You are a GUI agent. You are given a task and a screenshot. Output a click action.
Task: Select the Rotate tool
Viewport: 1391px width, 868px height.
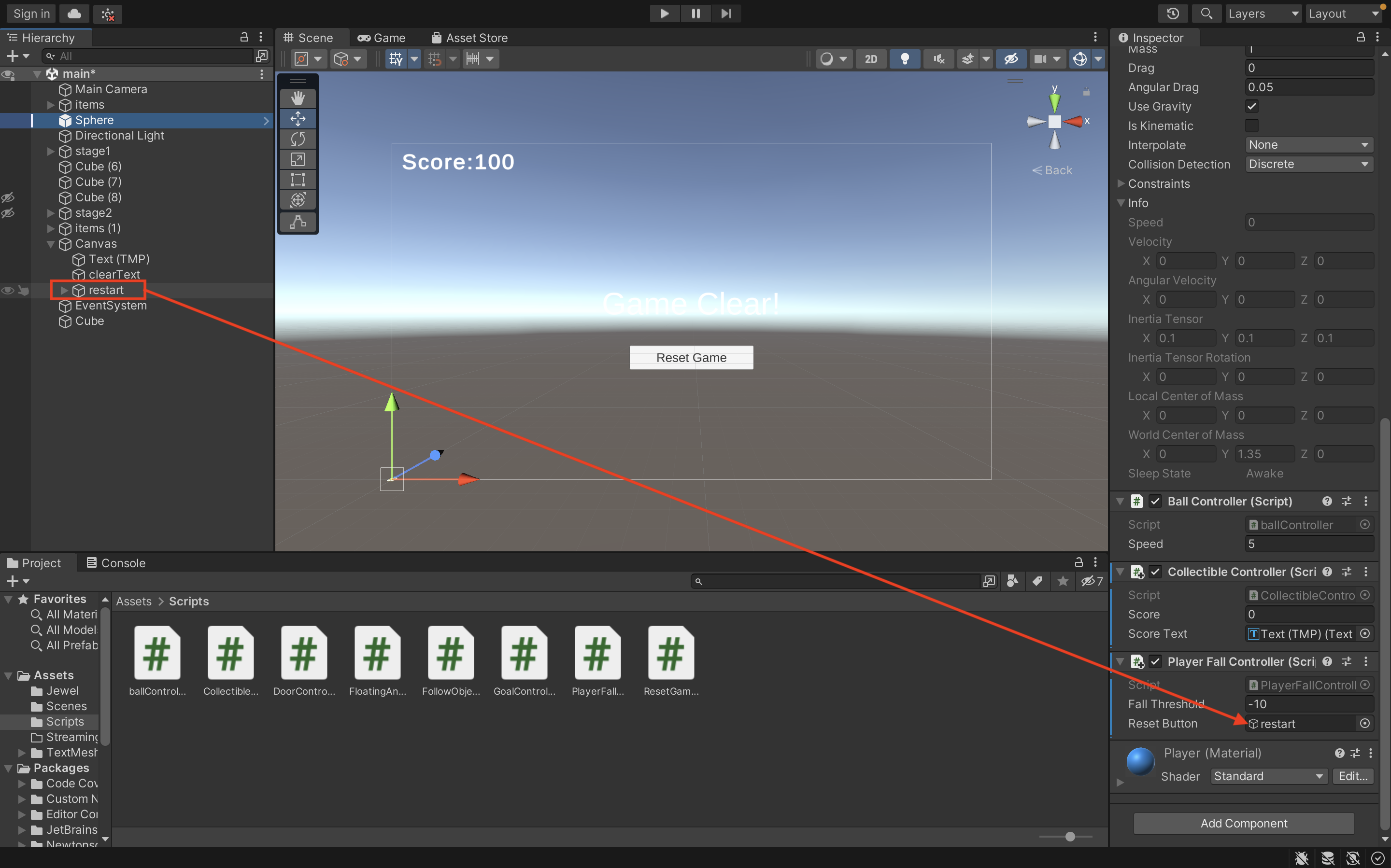pyautogui.click(x=298, y=139)
